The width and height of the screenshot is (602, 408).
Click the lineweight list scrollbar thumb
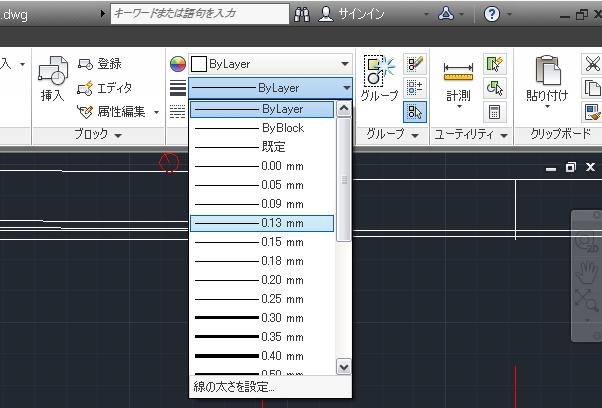point(344,180)
